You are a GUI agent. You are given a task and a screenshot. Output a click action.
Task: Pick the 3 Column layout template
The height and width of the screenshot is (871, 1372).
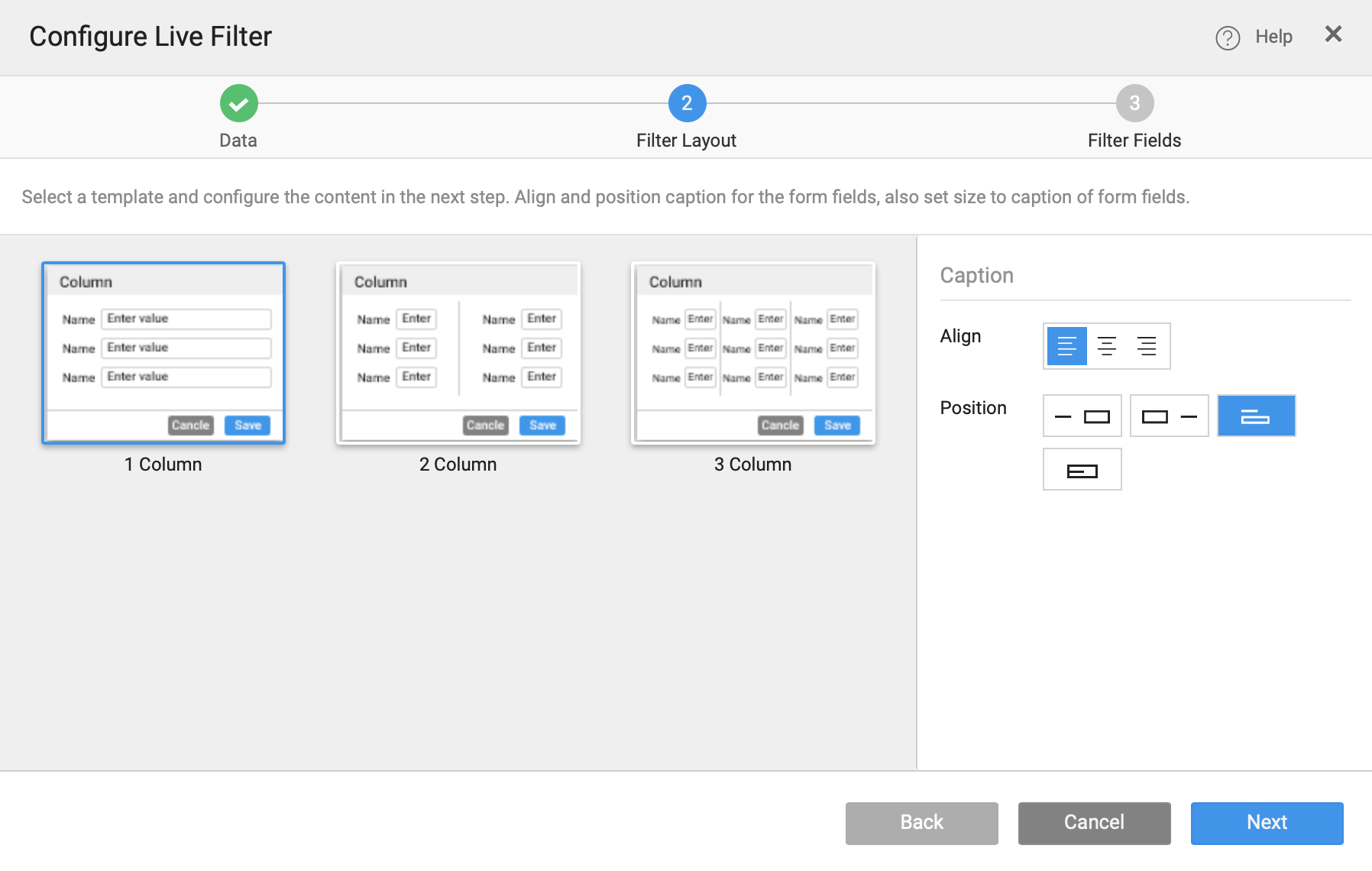(753, 353)
